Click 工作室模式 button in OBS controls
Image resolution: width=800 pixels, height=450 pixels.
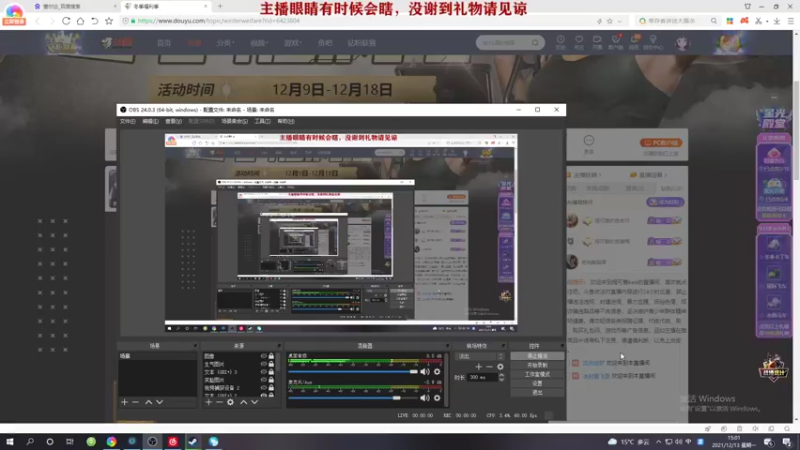(537, 374)
